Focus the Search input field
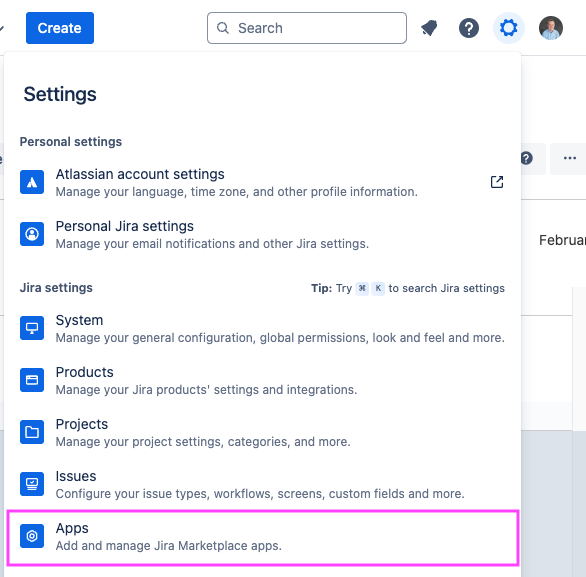The image size is (586, 577). click(307, 28)
